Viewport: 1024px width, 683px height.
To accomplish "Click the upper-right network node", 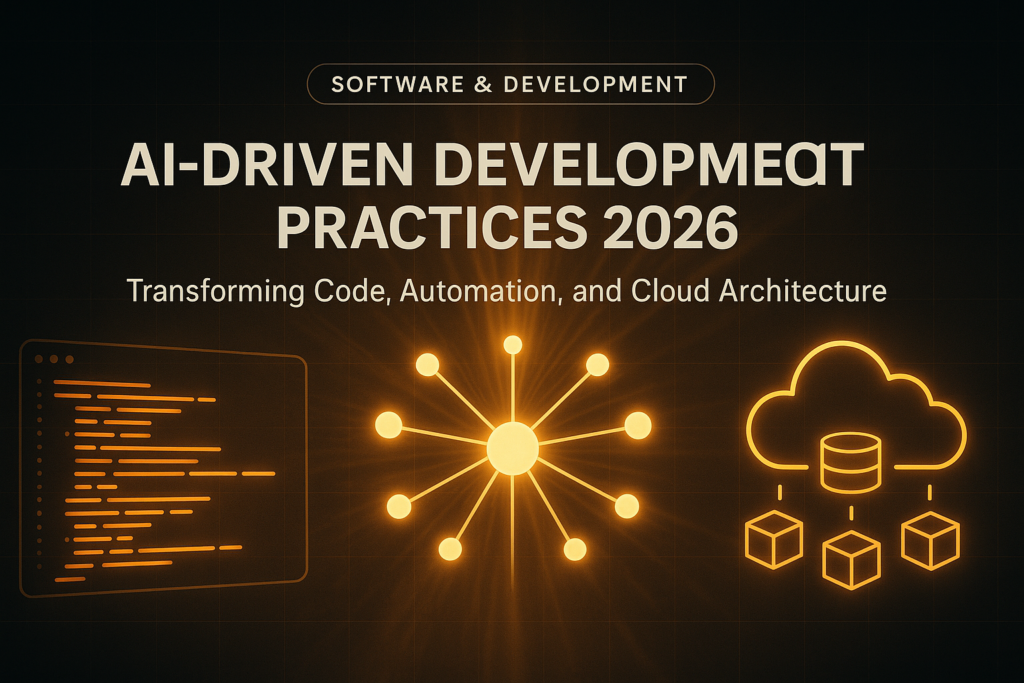I will pos(597,365).
